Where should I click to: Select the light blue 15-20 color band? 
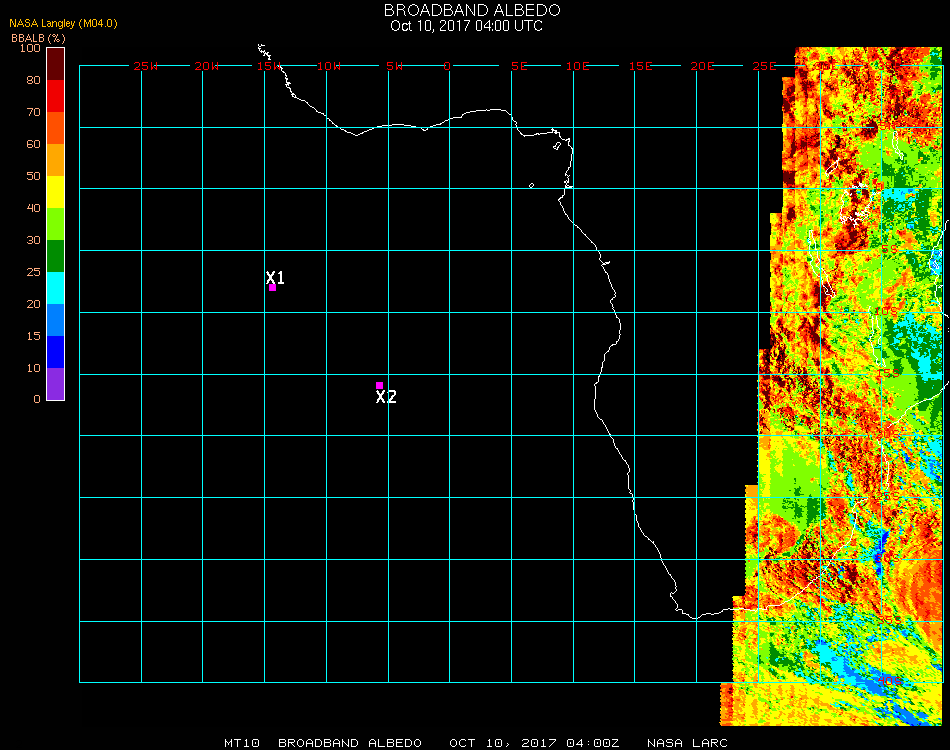click(56, 320)
